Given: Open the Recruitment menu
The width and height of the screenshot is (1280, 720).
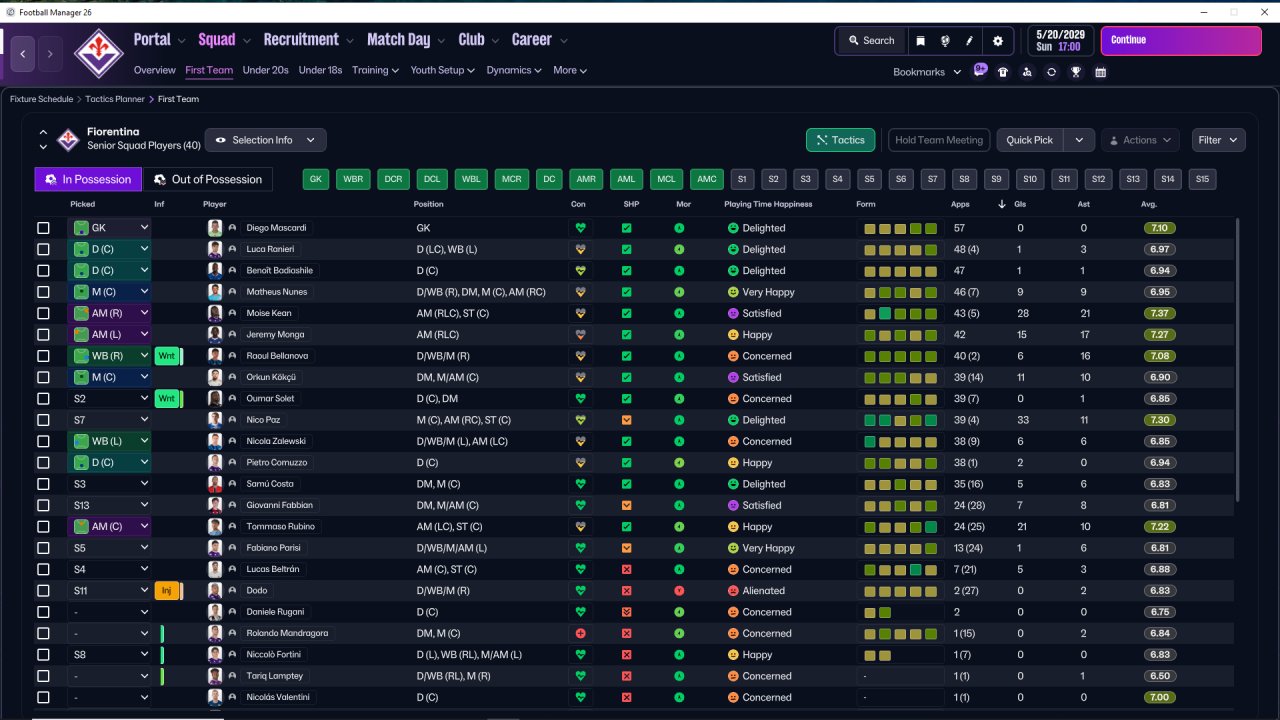Looking at the screenshot, I should (308, 40).
